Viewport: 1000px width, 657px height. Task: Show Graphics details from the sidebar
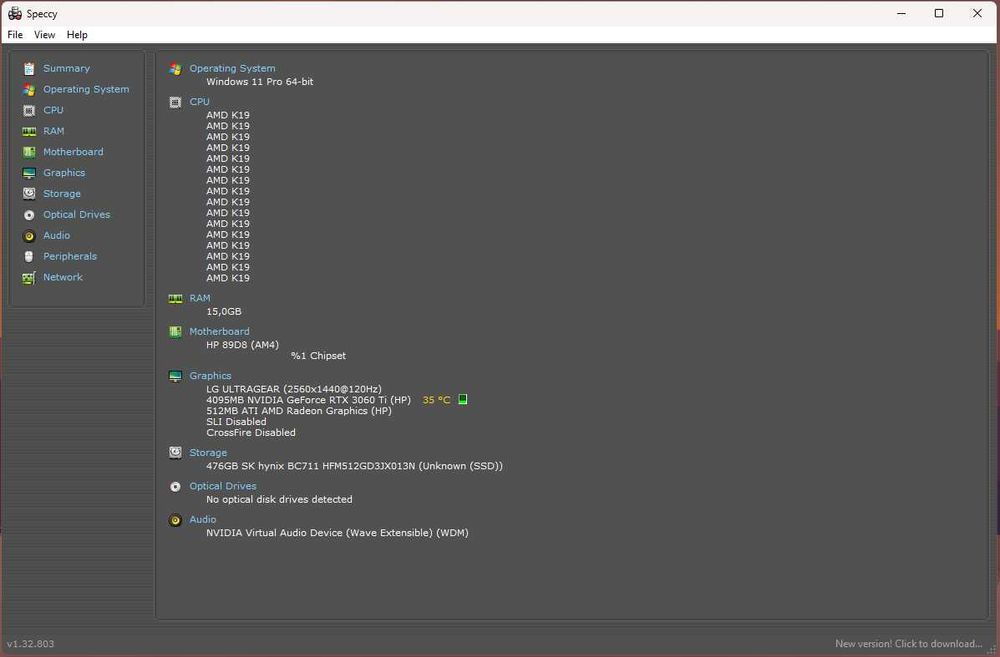point(64,172)
